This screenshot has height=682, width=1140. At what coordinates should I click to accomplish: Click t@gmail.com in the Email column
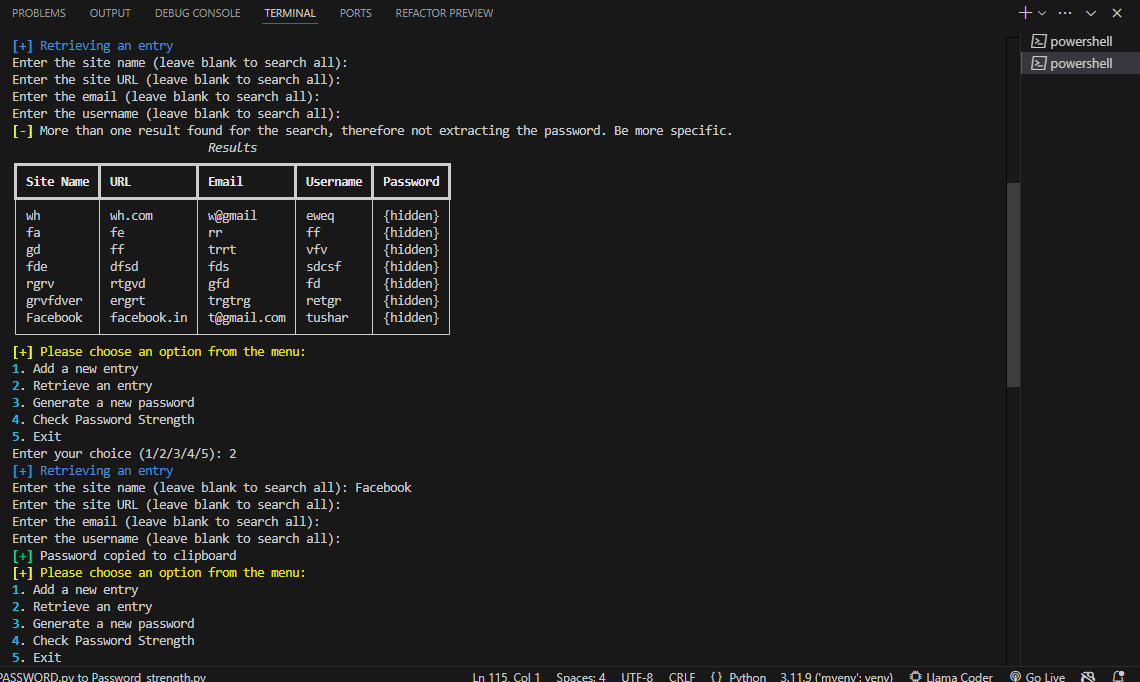246,318
